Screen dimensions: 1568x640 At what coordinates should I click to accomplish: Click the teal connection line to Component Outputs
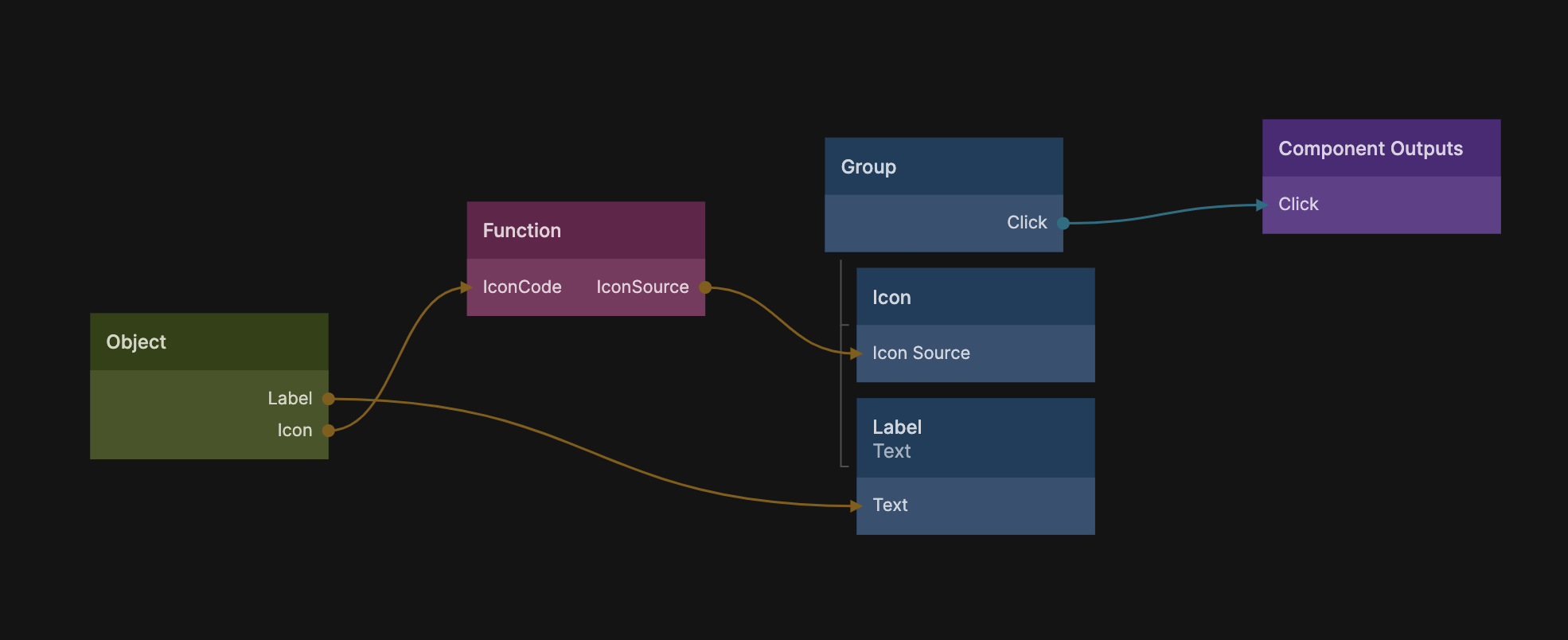click(x=1162, y=214)
